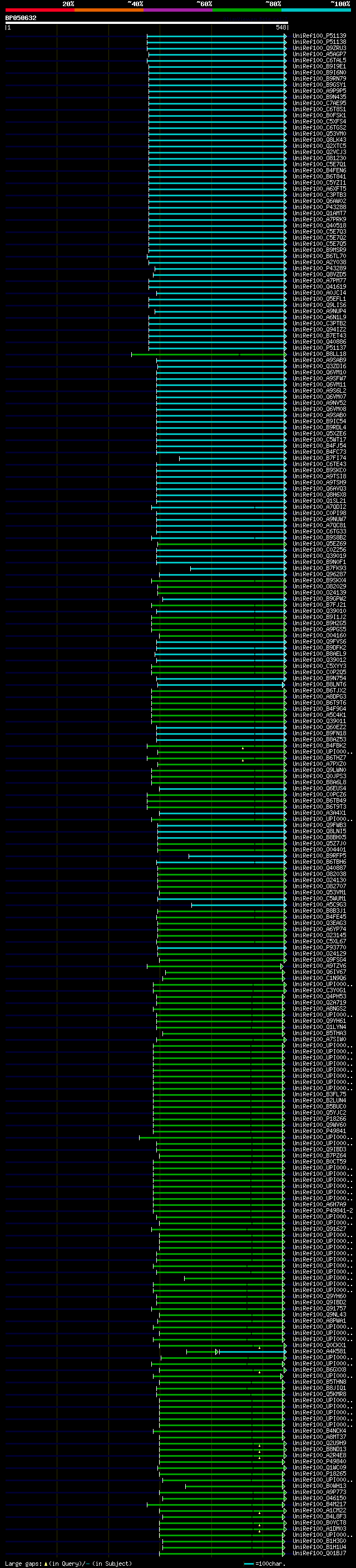Screen dimensions: 356x1568
Task: Click the short cyan bar for UniRef100_B7FK93
Action: tap(238, 568)
